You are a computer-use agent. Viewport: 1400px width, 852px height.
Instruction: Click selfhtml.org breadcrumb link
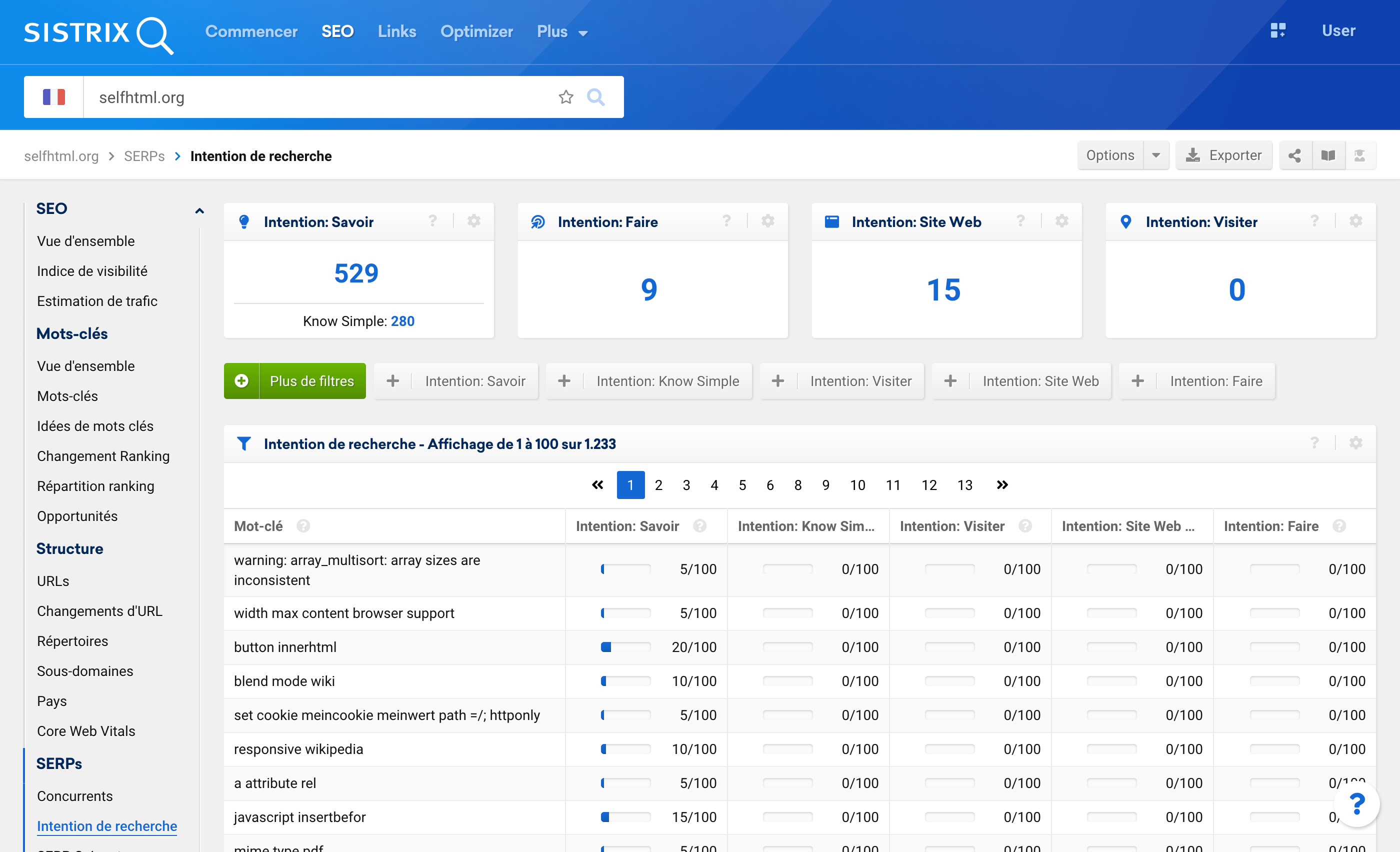coord(61,156)
